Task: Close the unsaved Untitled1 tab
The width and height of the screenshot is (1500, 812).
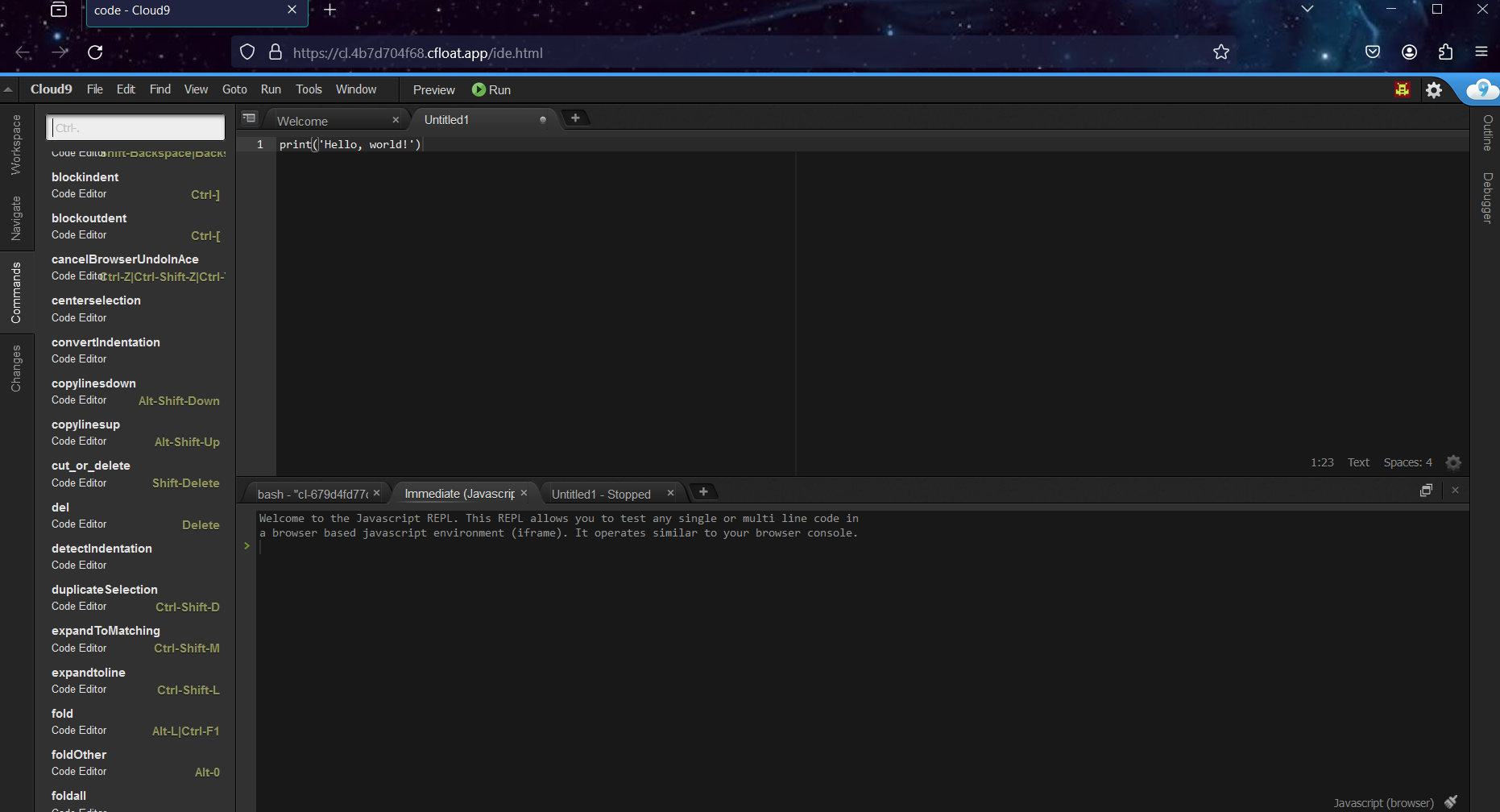Action: coord(543,119)
